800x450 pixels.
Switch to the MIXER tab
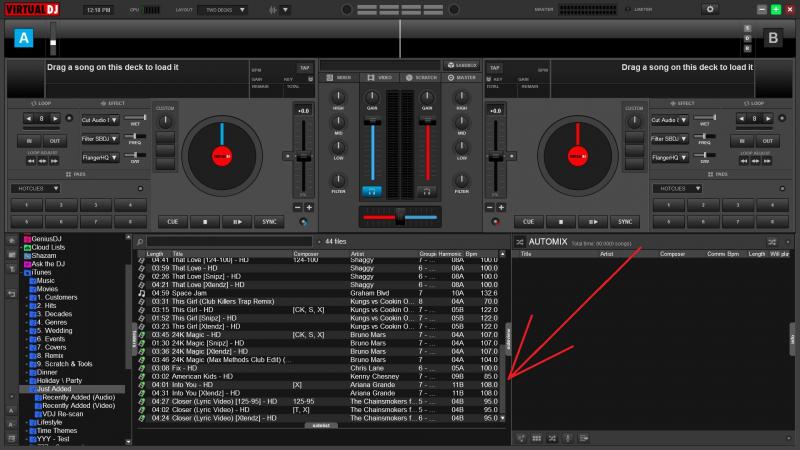[339, 78]
